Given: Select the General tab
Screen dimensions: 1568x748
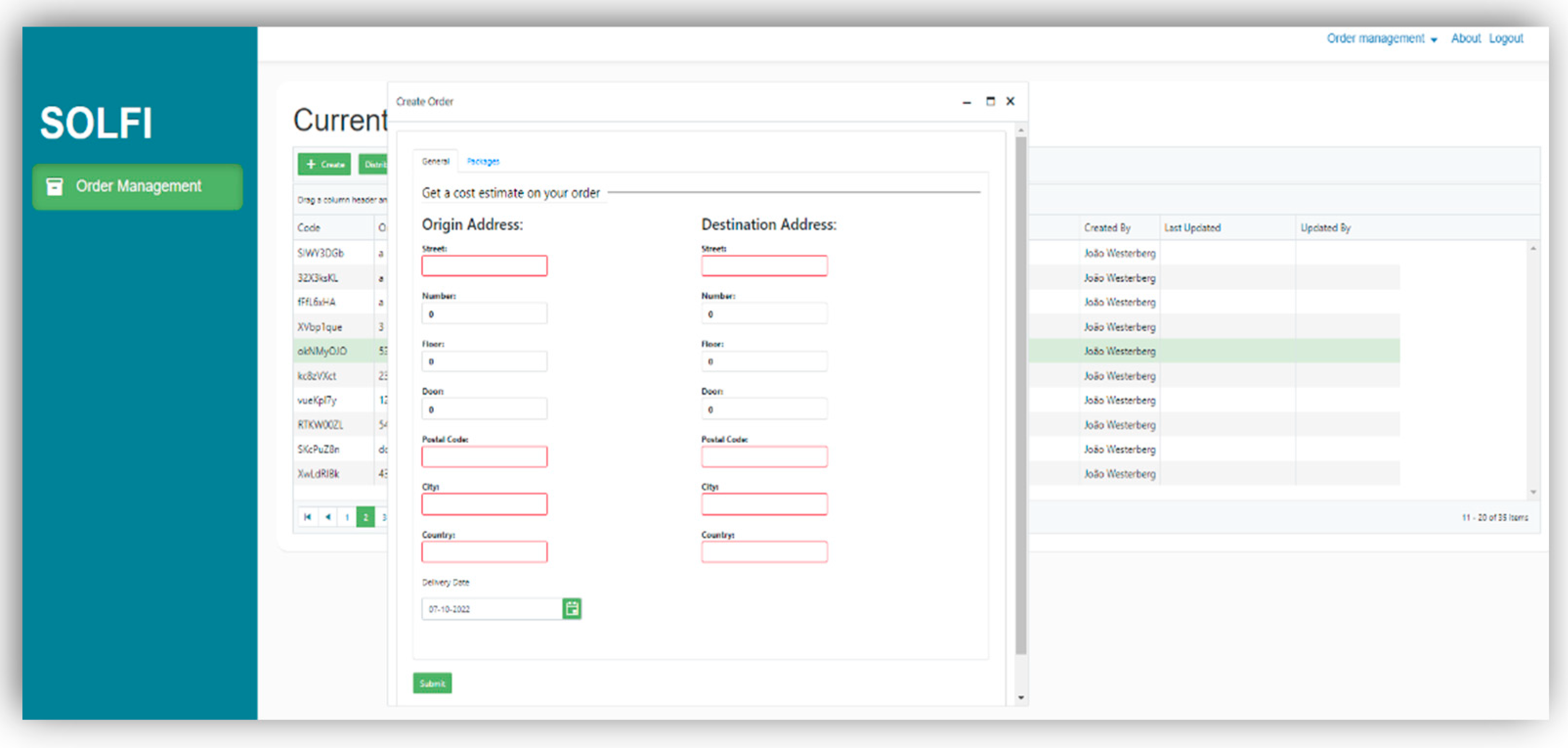Looking at the screenshot, I should (x=435, y=161).
